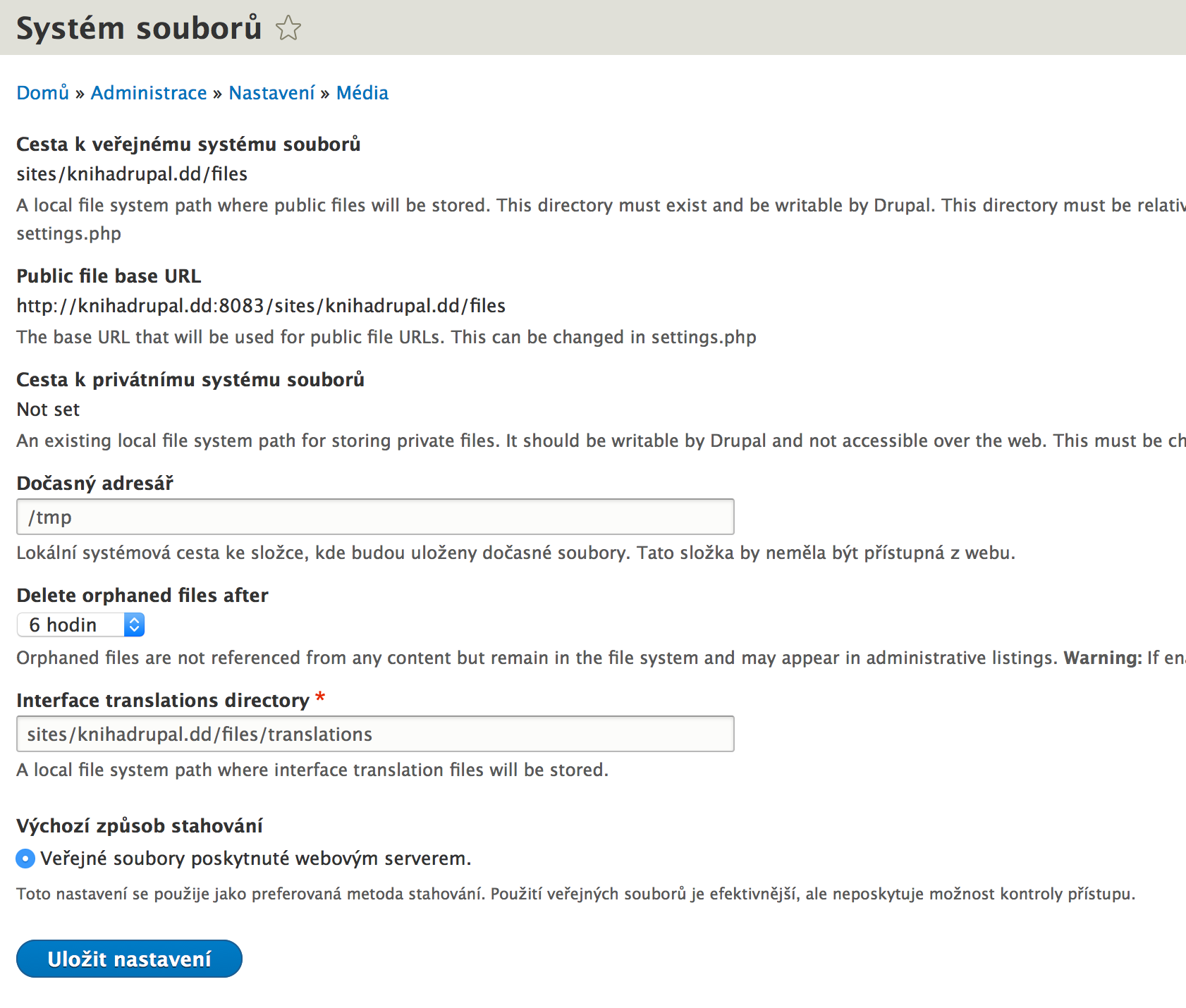Click the public file base URL value
1186x1008 pixels.
(261, 306)
